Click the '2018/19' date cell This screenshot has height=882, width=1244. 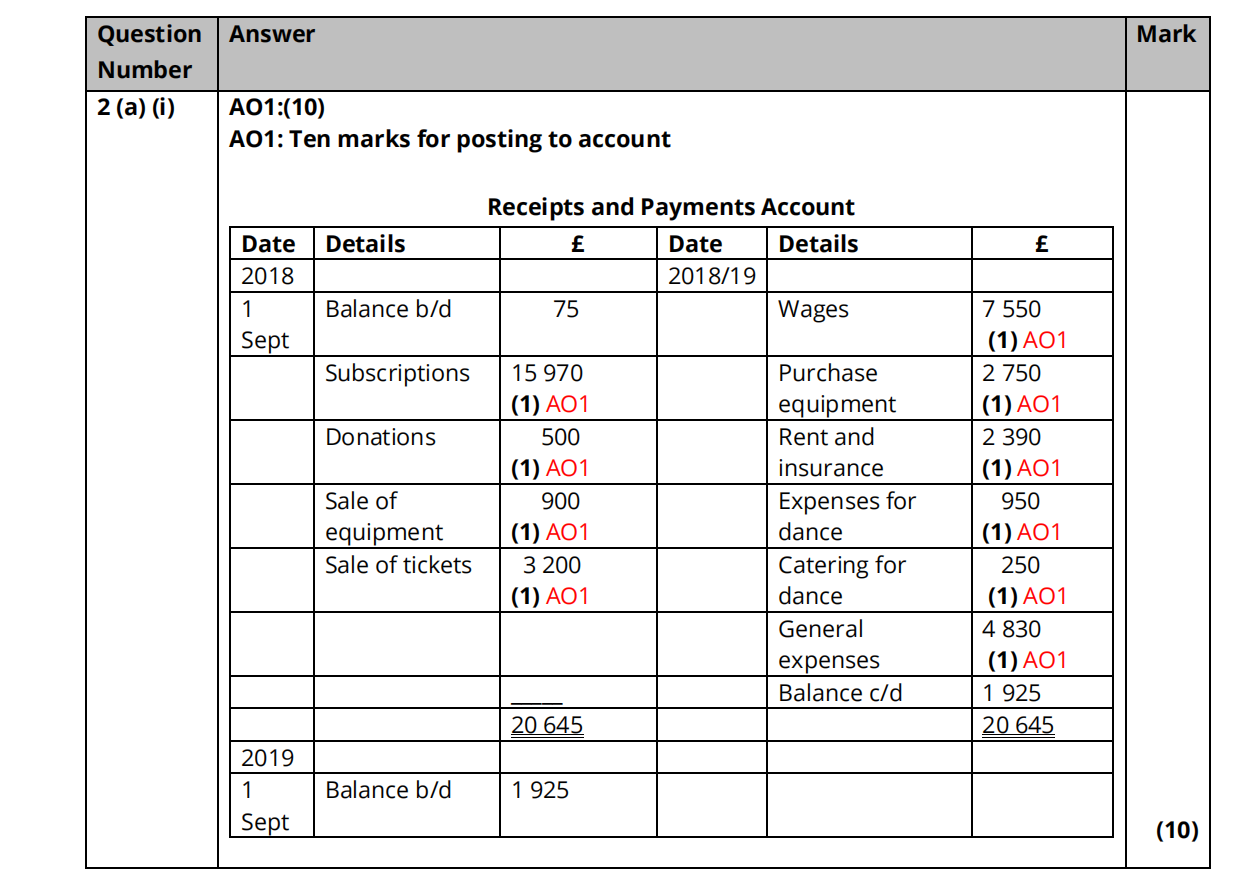click(711, 275)
